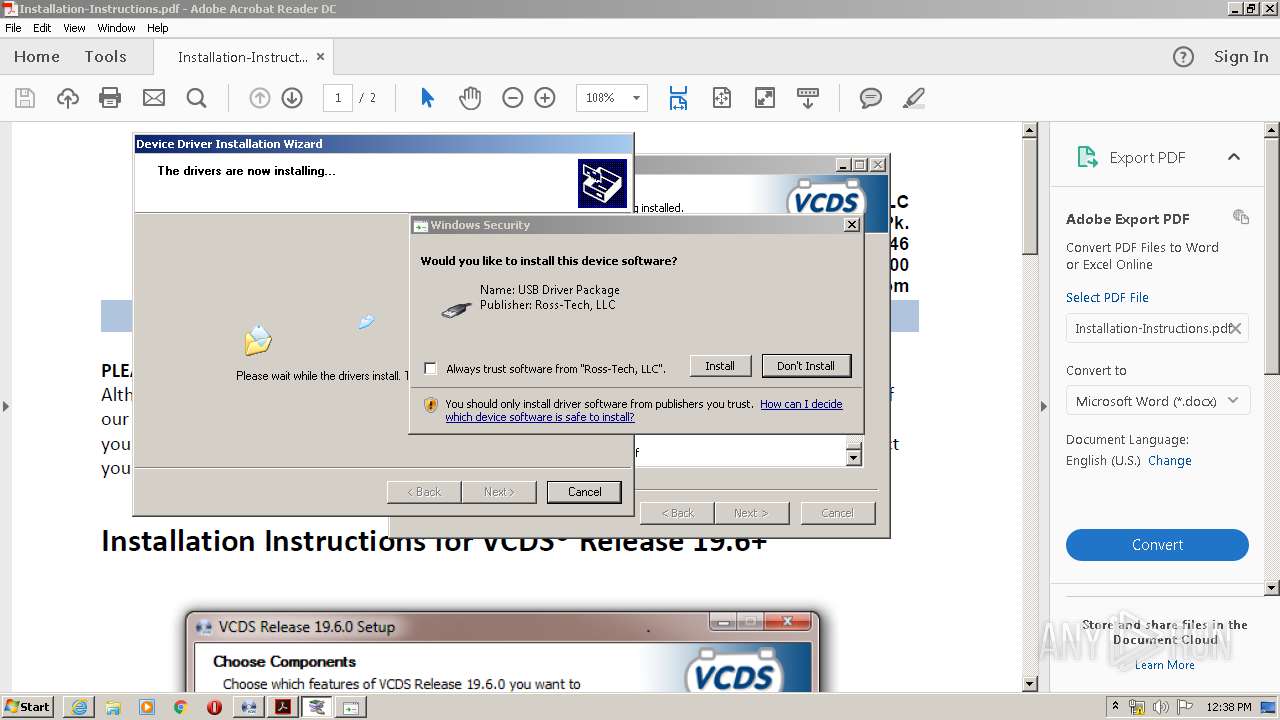Expand the left navigation pane arrow
The width and height of the screenshot is (1280, 720).
6,406
